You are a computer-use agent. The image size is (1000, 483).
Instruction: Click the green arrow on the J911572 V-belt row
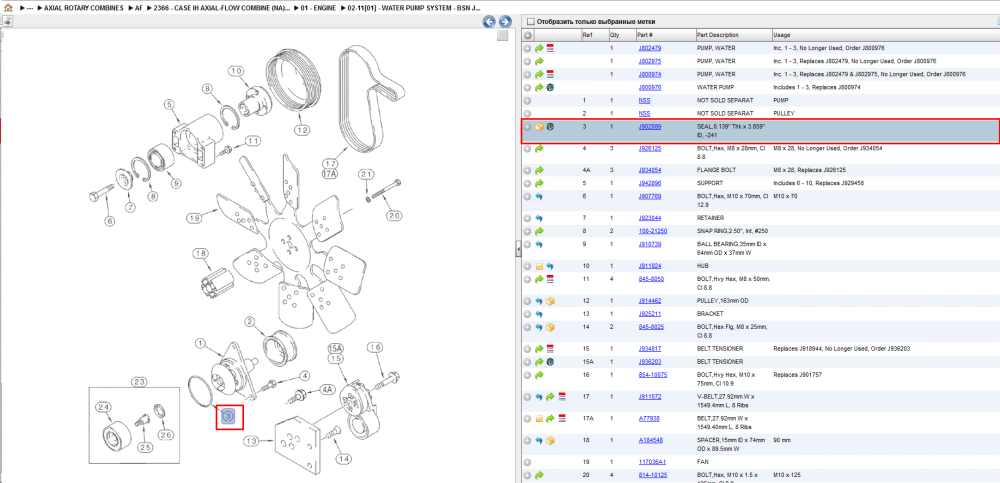point(550,397)
